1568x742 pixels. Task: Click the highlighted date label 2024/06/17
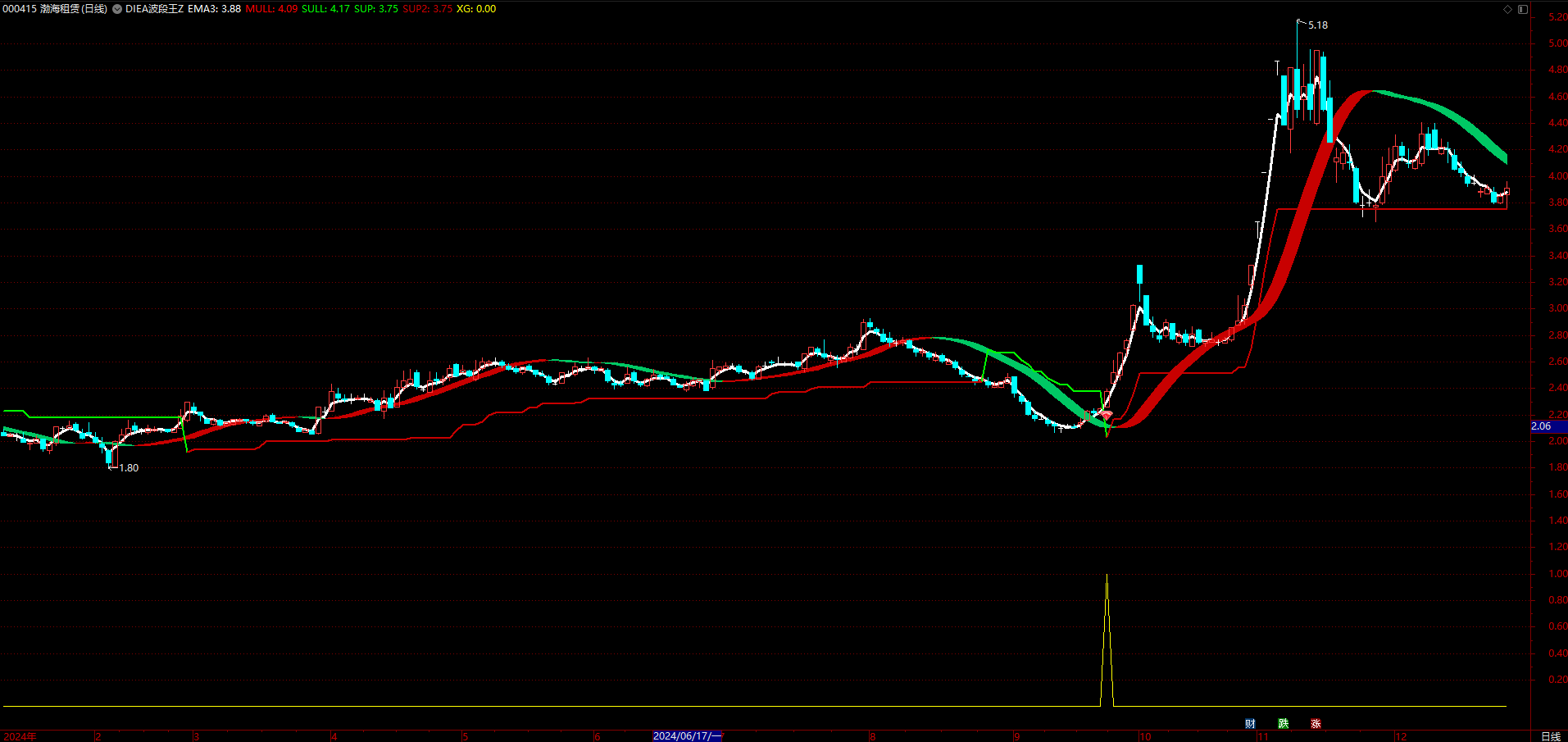click(x=687, y=736)
